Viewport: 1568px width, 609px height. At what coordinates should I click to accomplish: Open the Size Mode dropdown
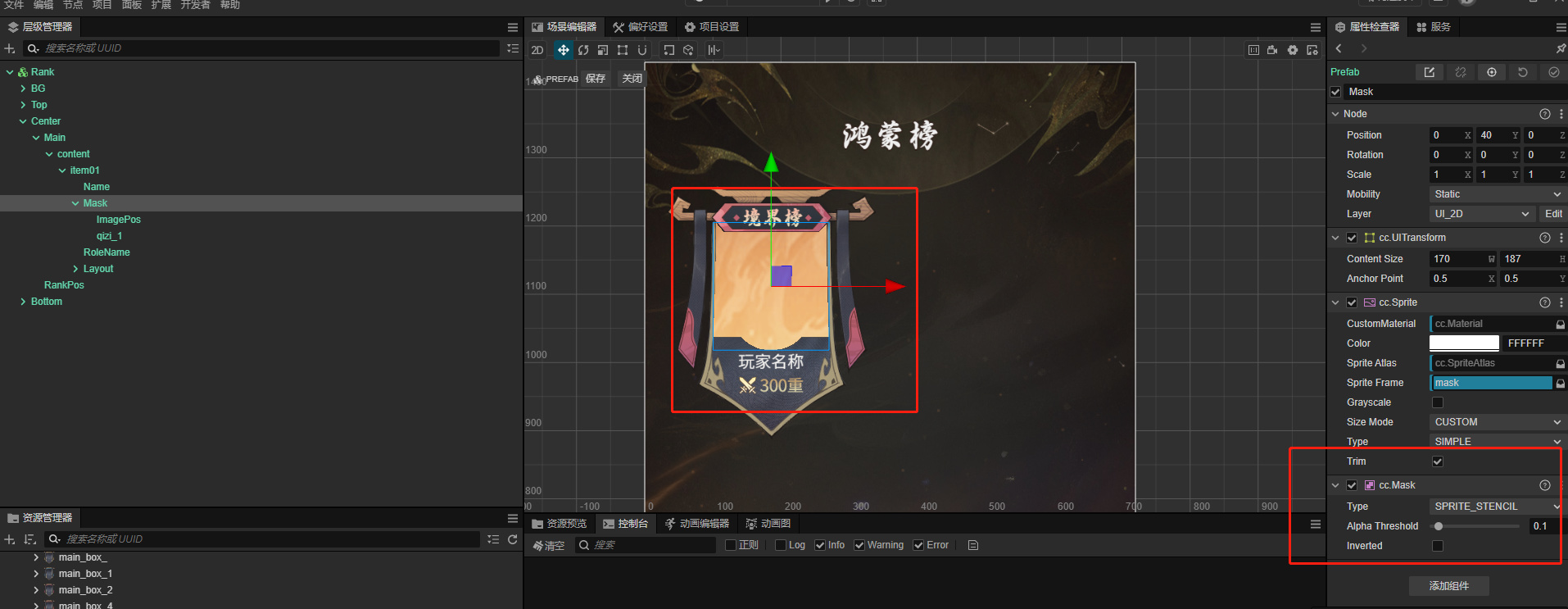click(1498, 422)
